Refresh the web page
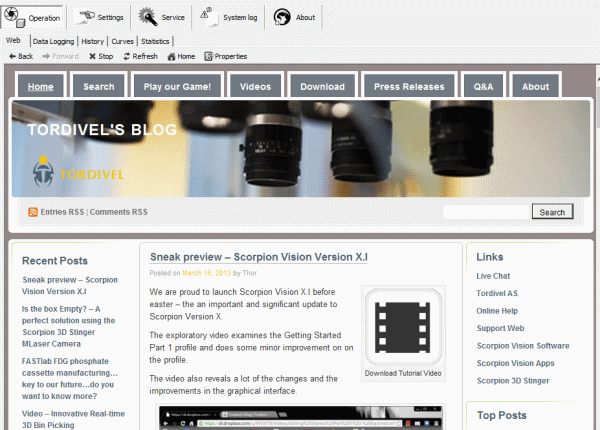 (140, 56)
